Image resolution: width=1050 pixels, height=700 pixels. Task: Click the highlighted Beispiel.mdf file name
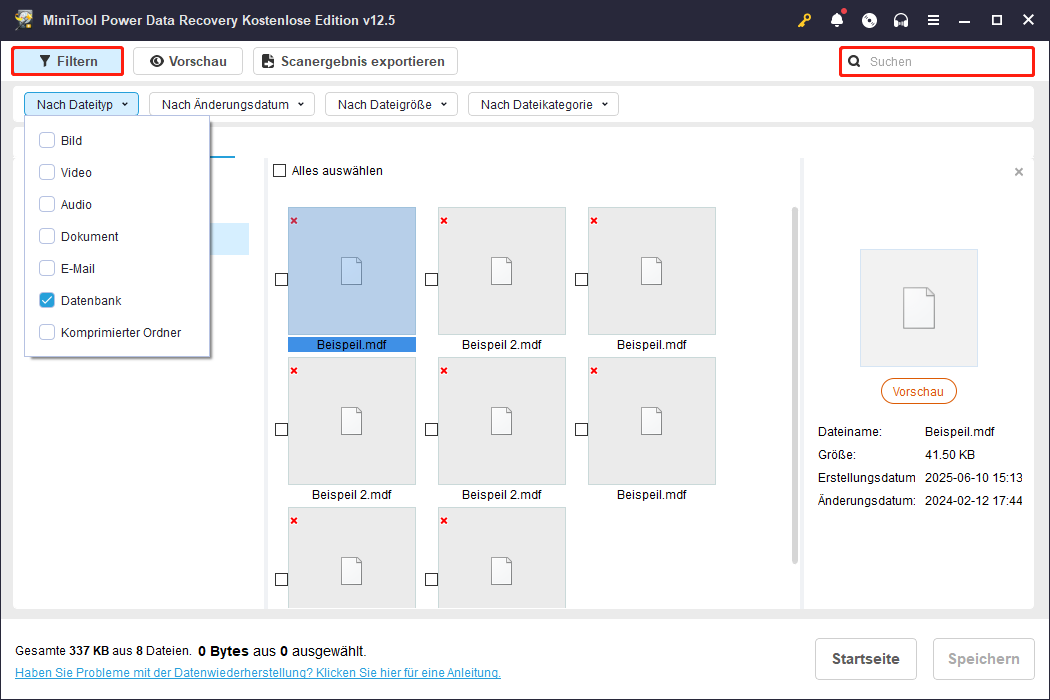pyautogui.click(x=352, y=344)
